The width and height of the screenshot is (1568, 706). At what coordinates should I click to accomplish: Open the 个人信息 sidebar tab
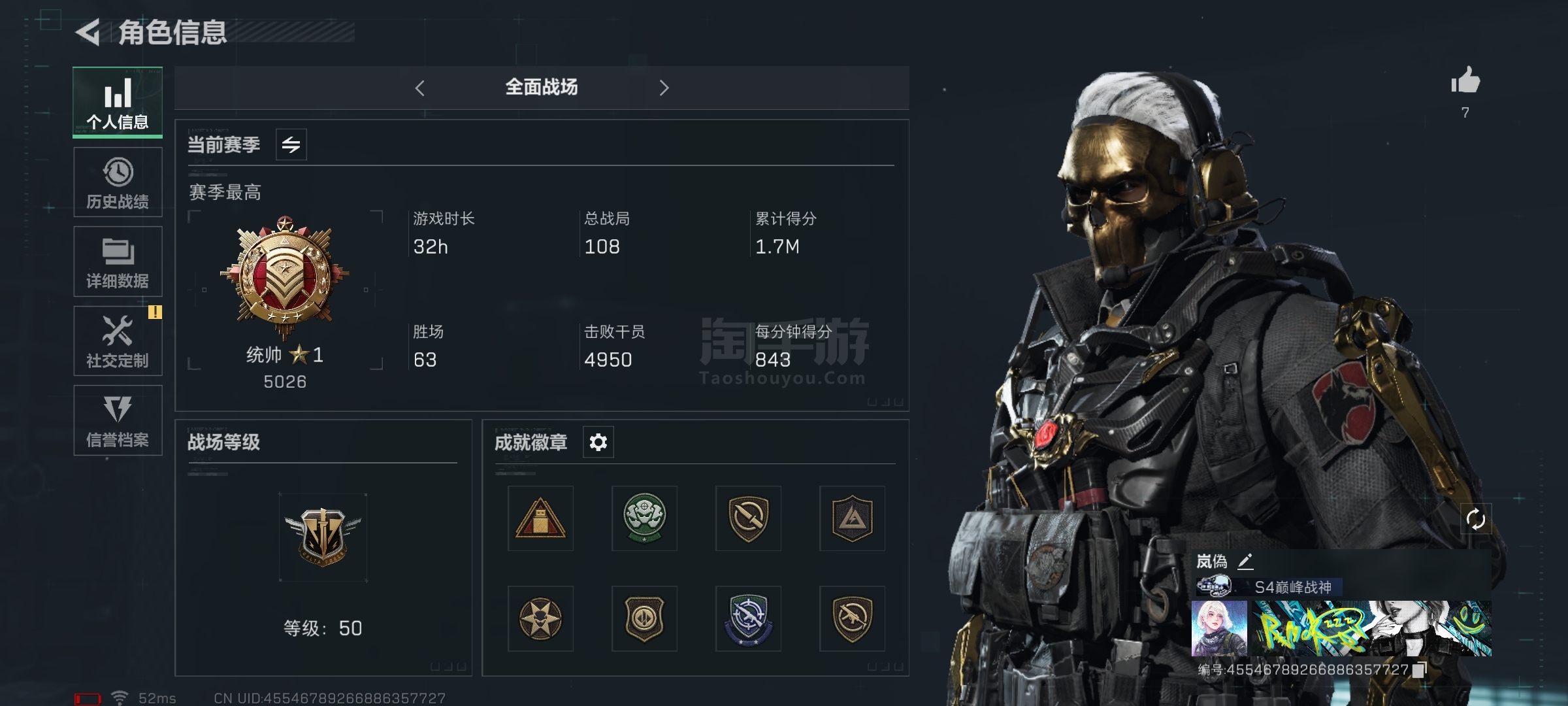118,103
